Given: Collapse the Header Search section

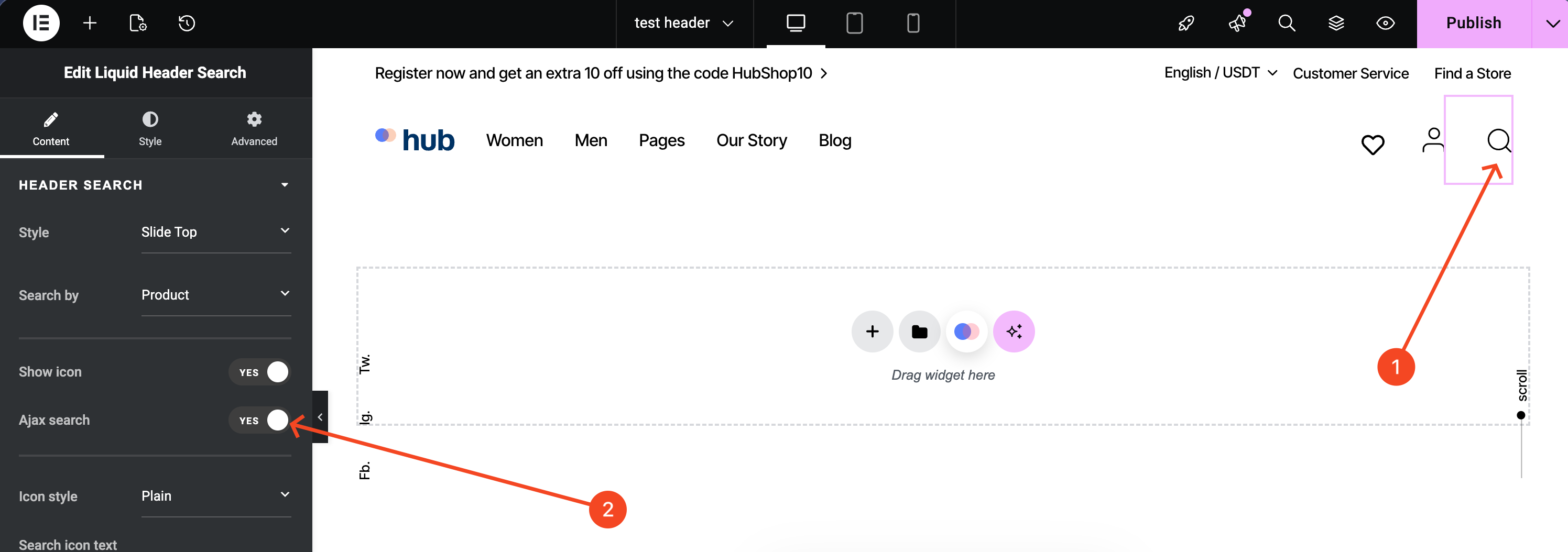Looking at the screenshot, I should [284, 184].
